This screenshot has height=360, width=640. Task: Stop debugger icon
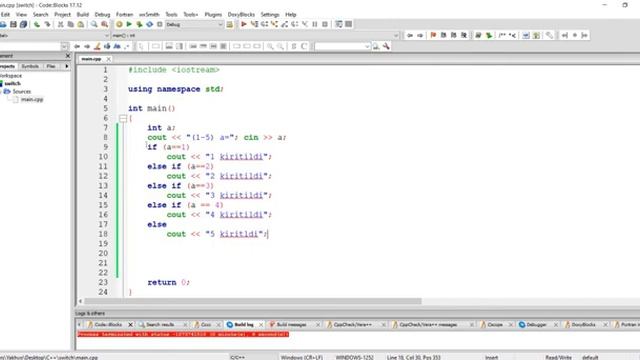(325, 24)
